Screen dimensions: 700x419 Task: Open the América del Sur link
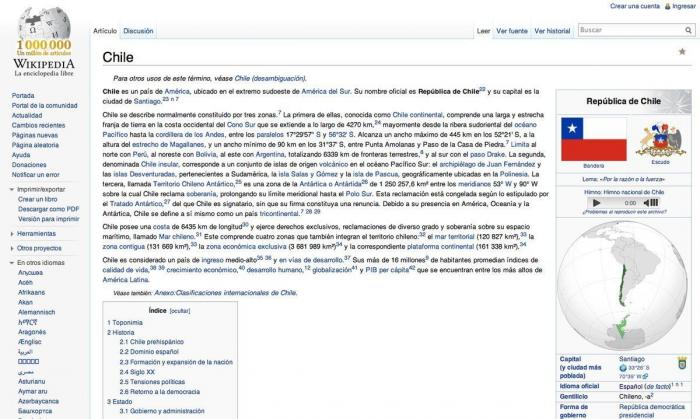(326, 91)
